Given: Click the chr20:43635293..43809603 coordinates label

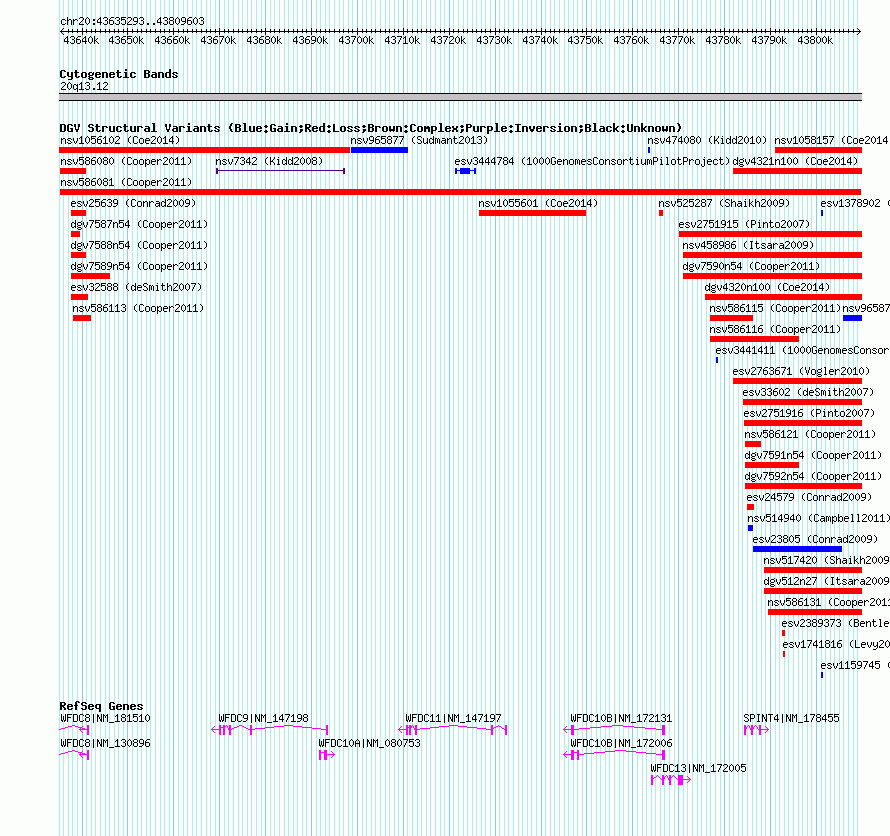Looking at the screenshot, I should (x=132, y=22).
